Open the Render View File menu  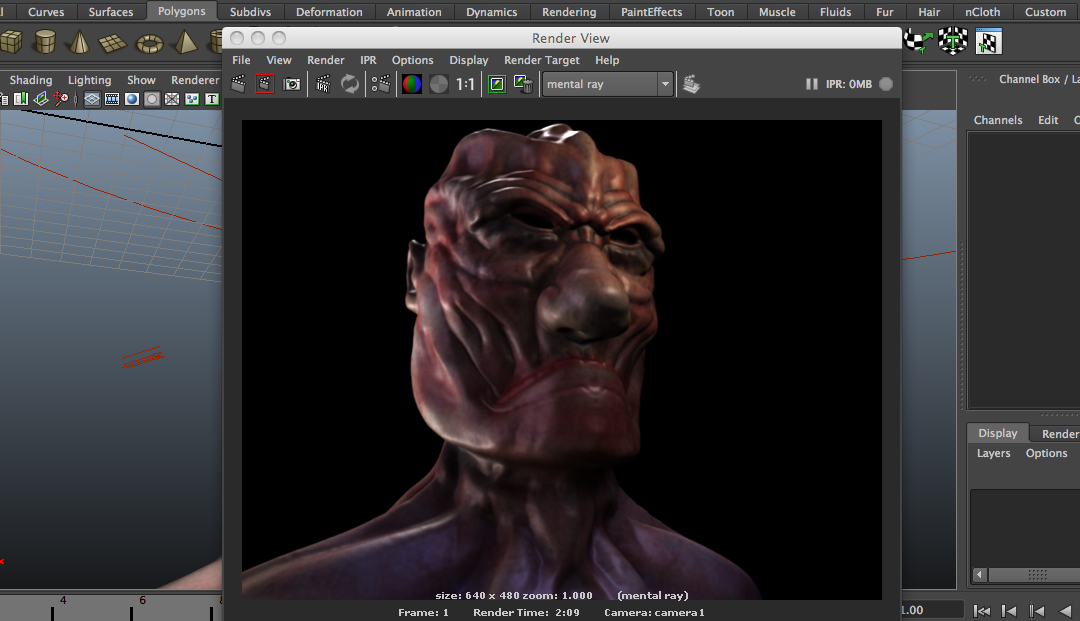pyautogui.click(x=241, y=60)
